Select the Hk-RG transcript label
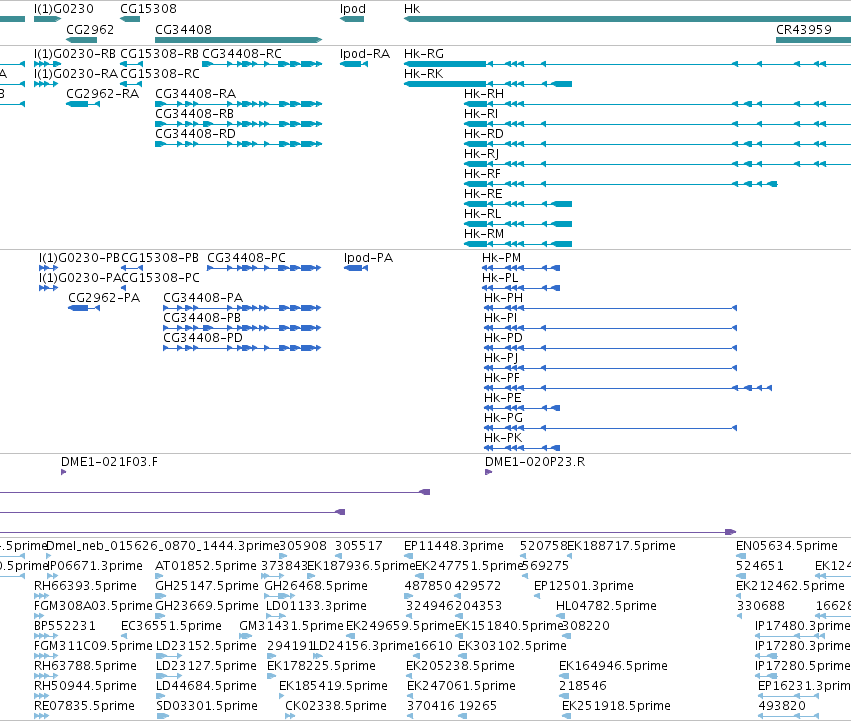 tap(424, 54)
